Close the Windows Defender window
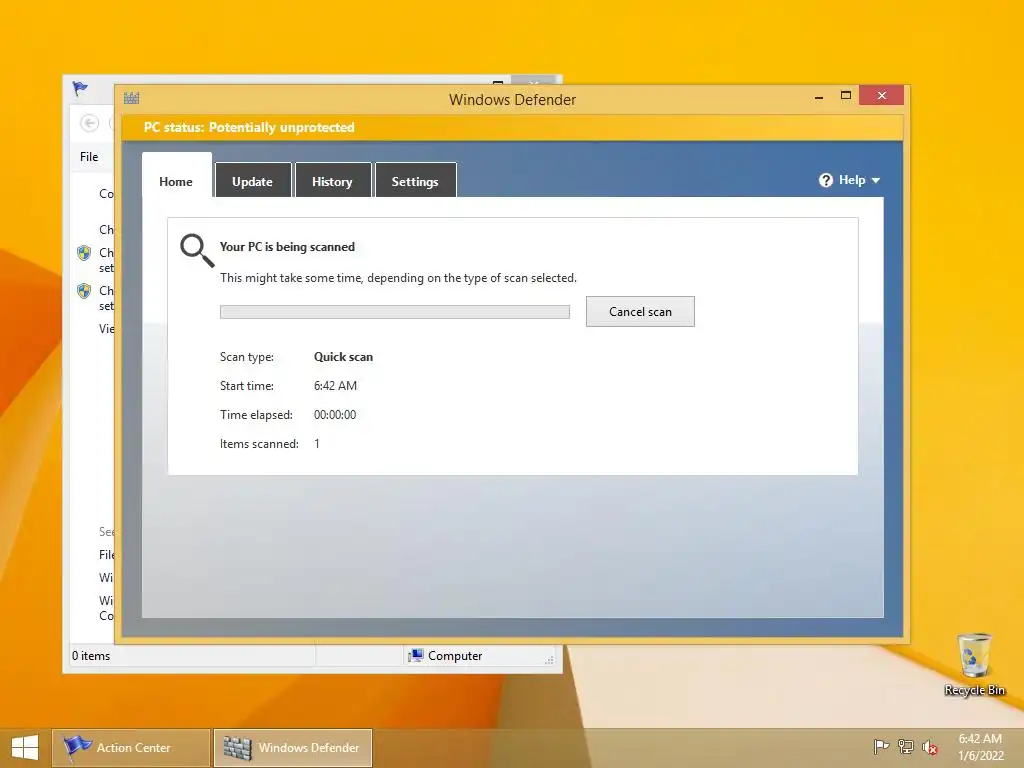Viewport: 1024px width, 768px height. pos(882,95)
